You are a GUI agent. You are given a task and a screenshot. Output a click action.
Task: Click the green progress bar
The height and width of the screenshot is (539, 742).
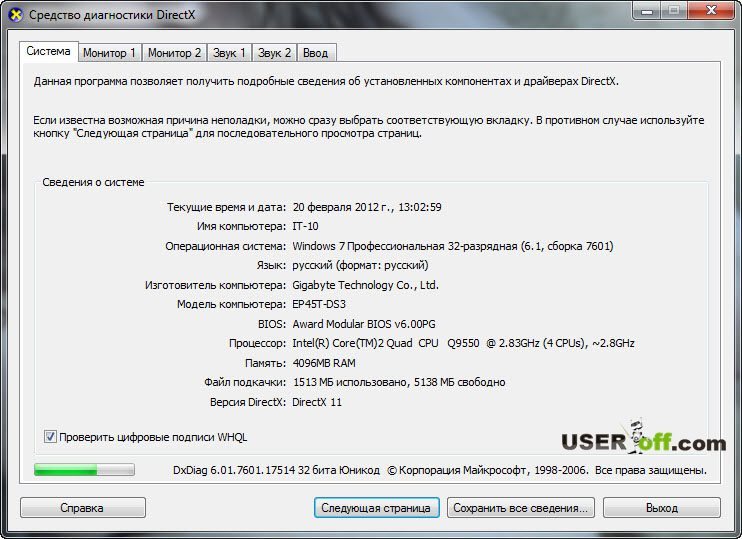click(84, 469)
